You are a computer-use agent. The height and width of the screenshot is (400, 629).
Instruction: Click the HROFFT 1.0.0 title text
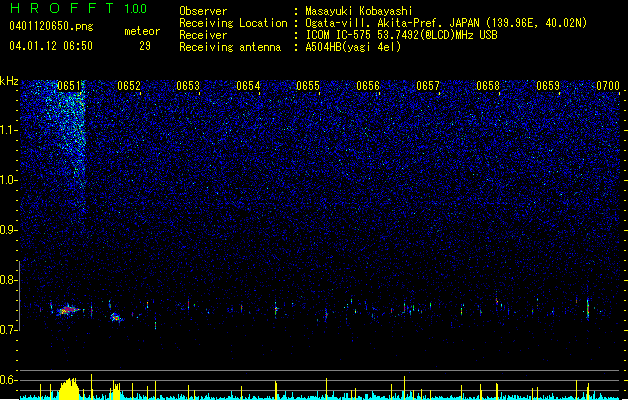click(x=78, y=8)
